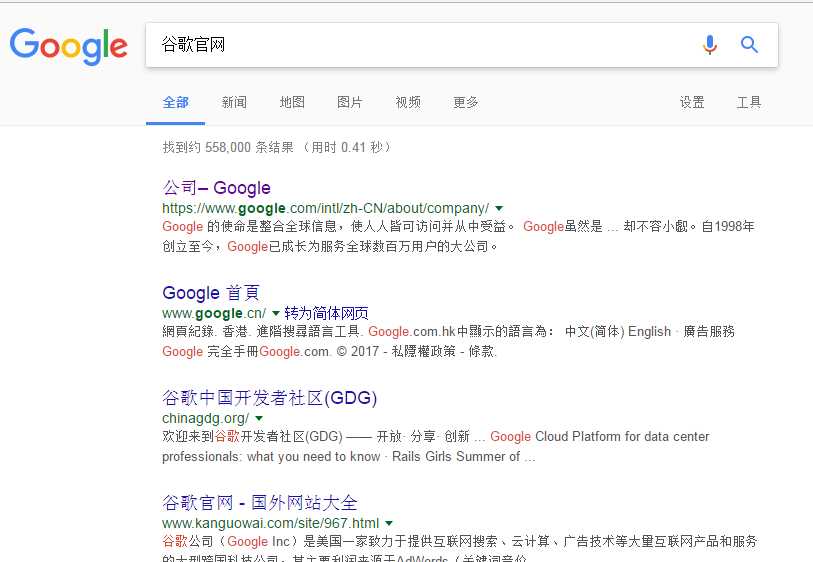Switch to the 新闻 tab
The height and width of the screenshot is (562, 813).
click(234, 102)
